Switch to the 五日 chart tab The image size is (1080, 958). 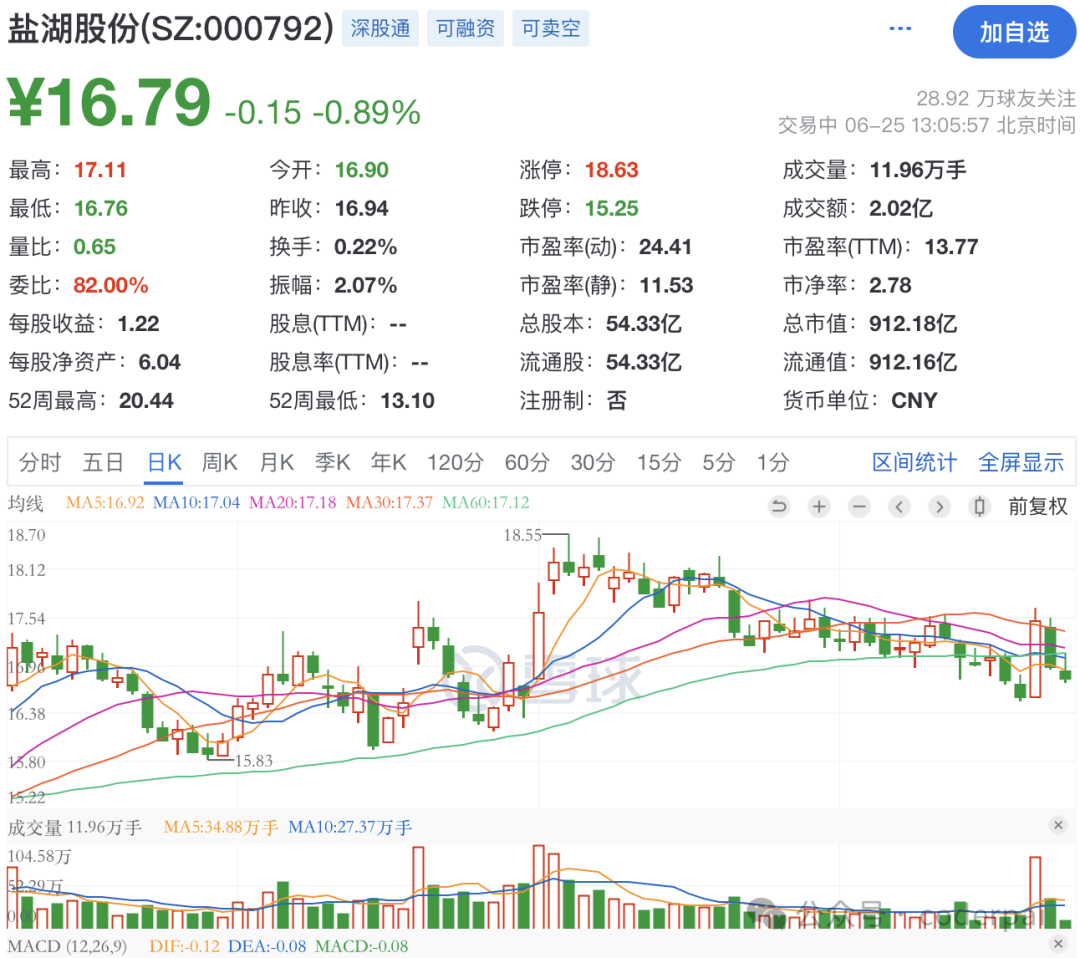(103, 462)
